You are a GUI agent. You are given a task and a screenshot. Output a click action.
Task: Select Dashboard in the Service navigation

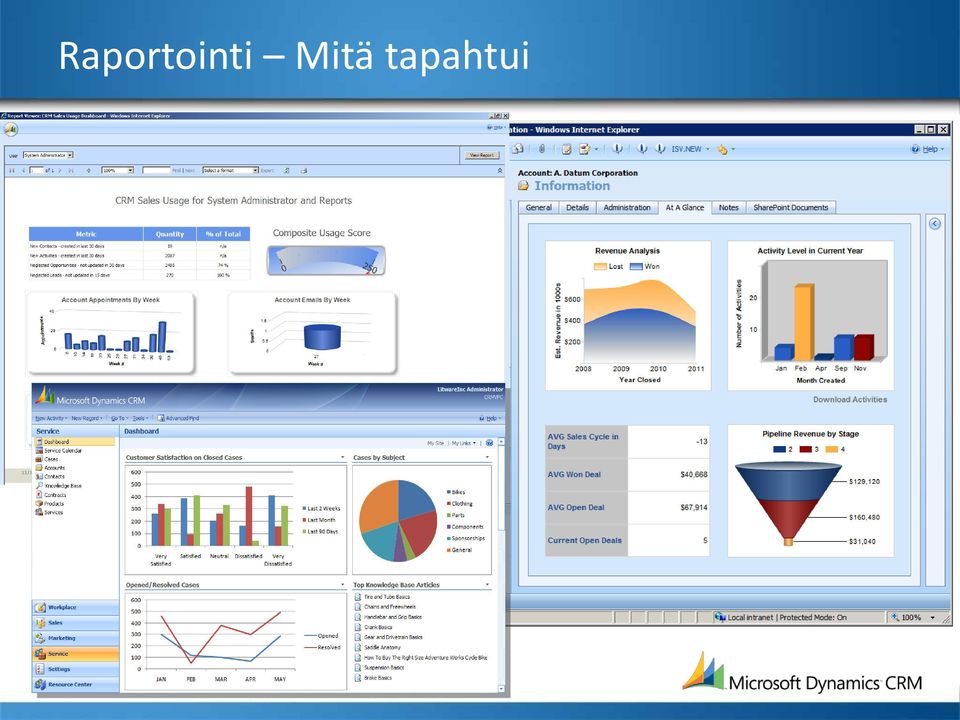(75, 441)
